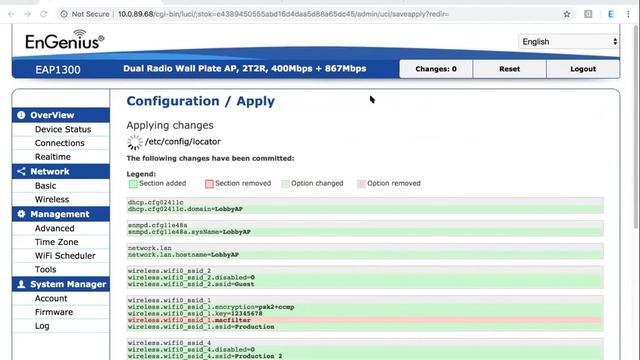Go to Device Status page
Screen dimensions: 640x360
coord(63,129)
